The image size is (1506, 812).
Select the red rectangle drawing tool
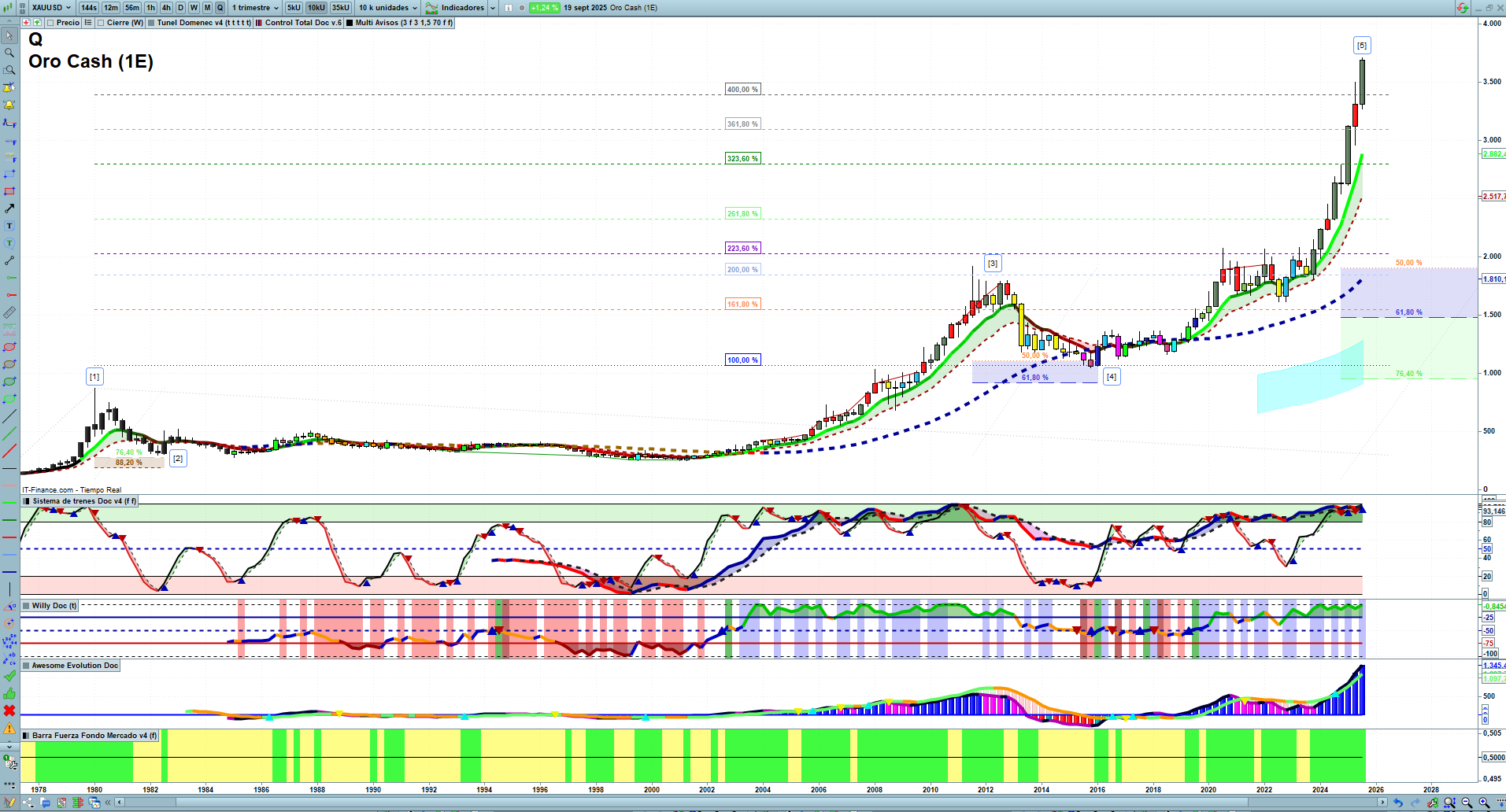pyautogui.click(x=9, y=191)
